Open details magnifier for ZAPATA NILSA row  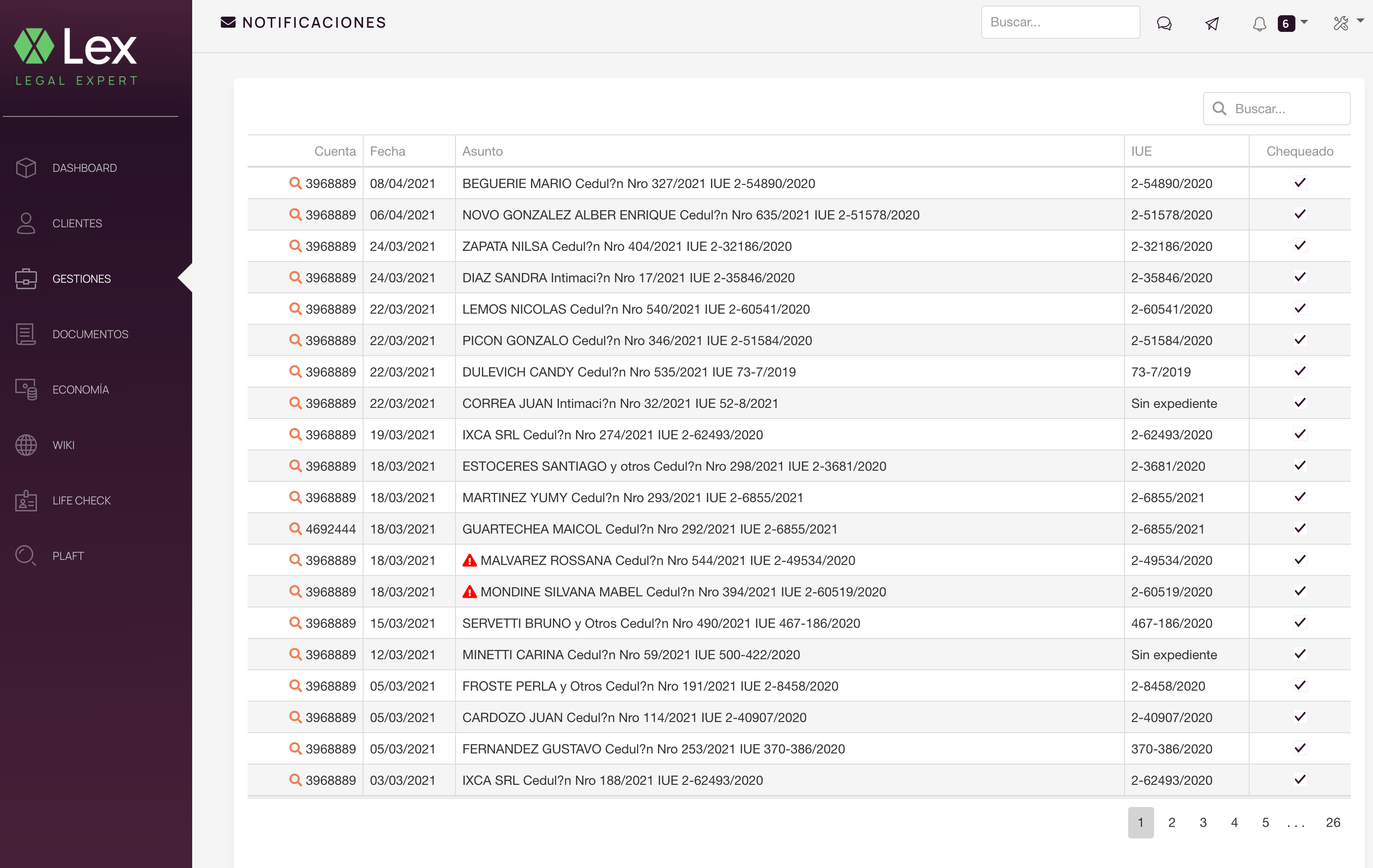(295, 246)
